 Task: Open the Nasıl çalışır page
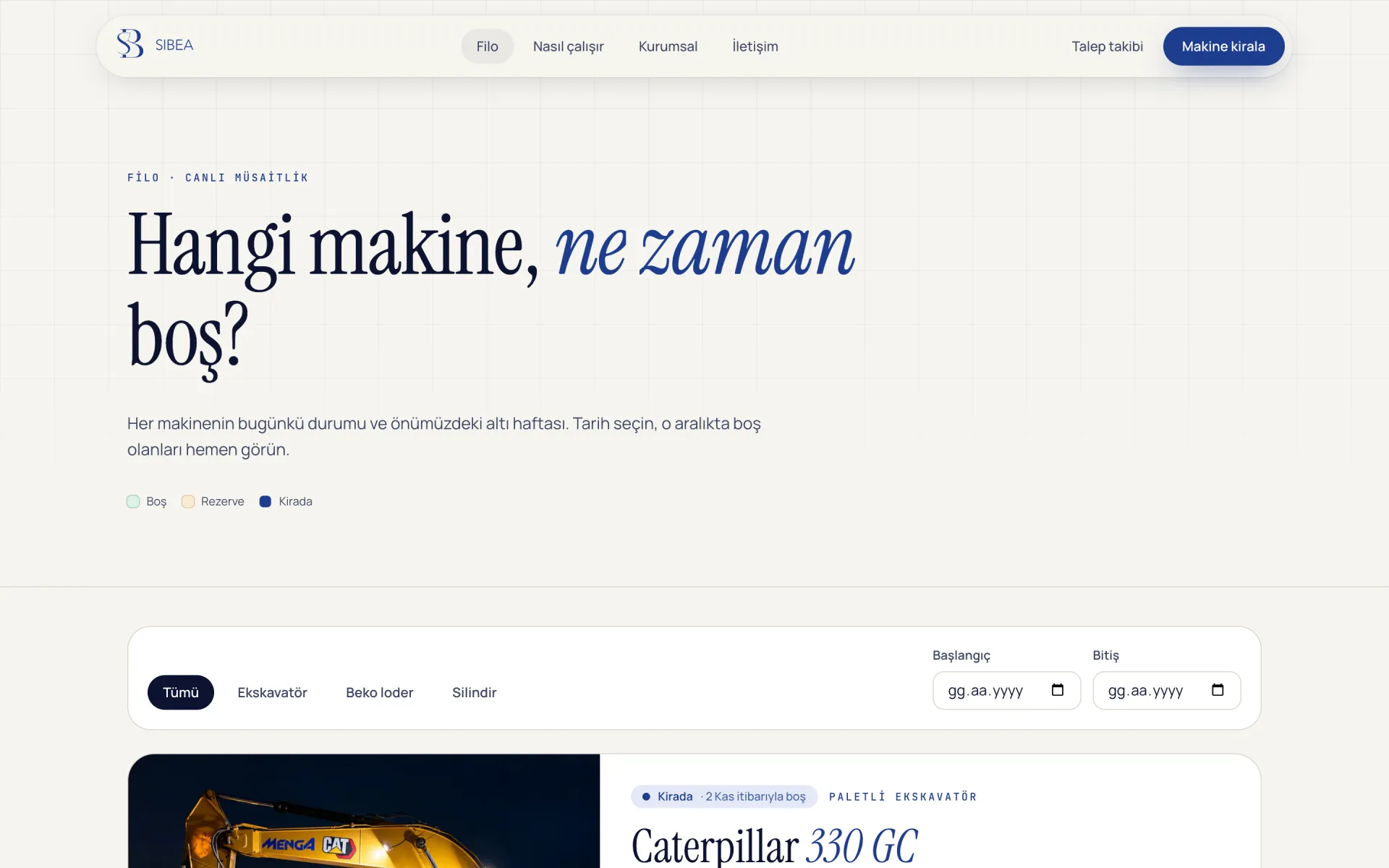[568, 46]
